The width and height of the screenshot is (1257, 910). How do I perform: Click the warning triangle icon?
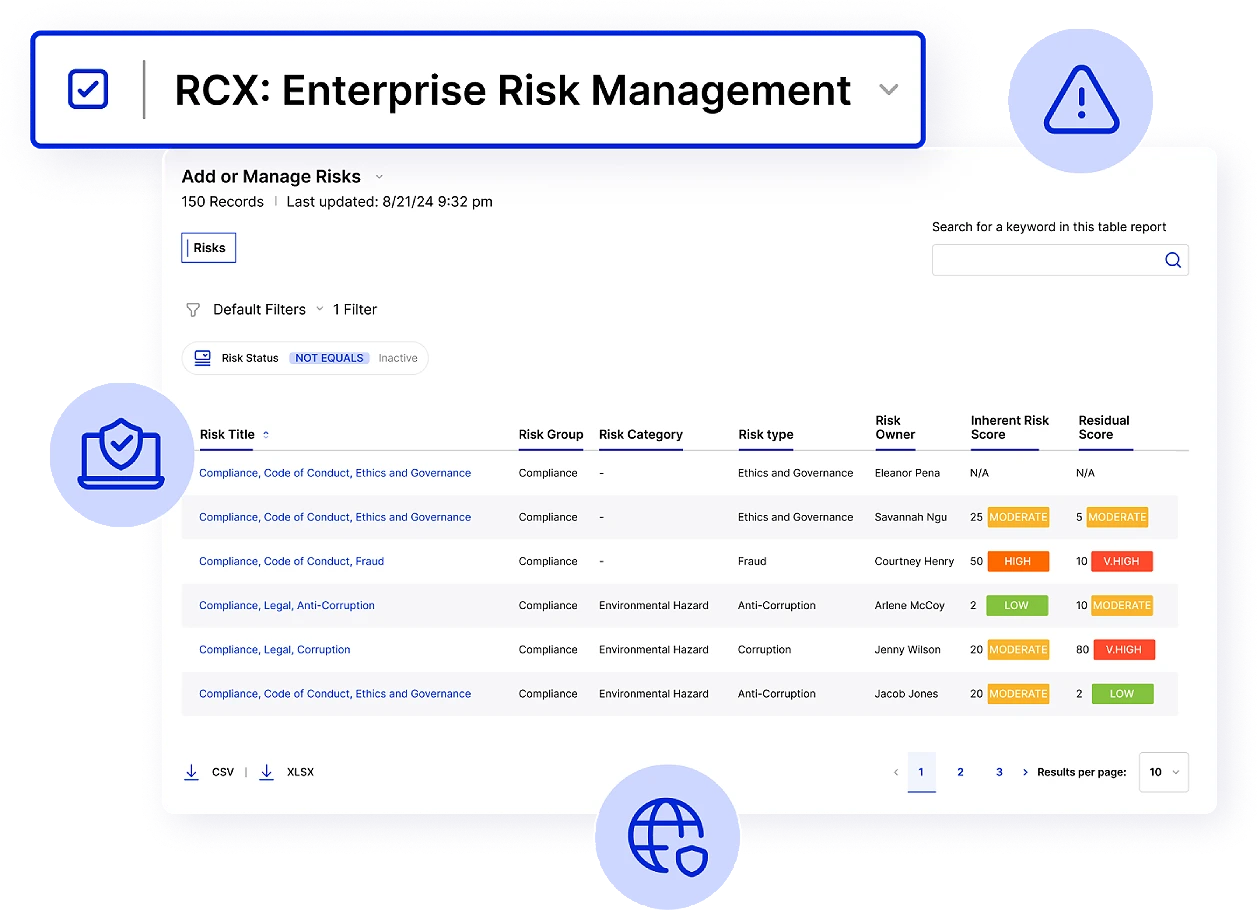(x=1081, y=102)
